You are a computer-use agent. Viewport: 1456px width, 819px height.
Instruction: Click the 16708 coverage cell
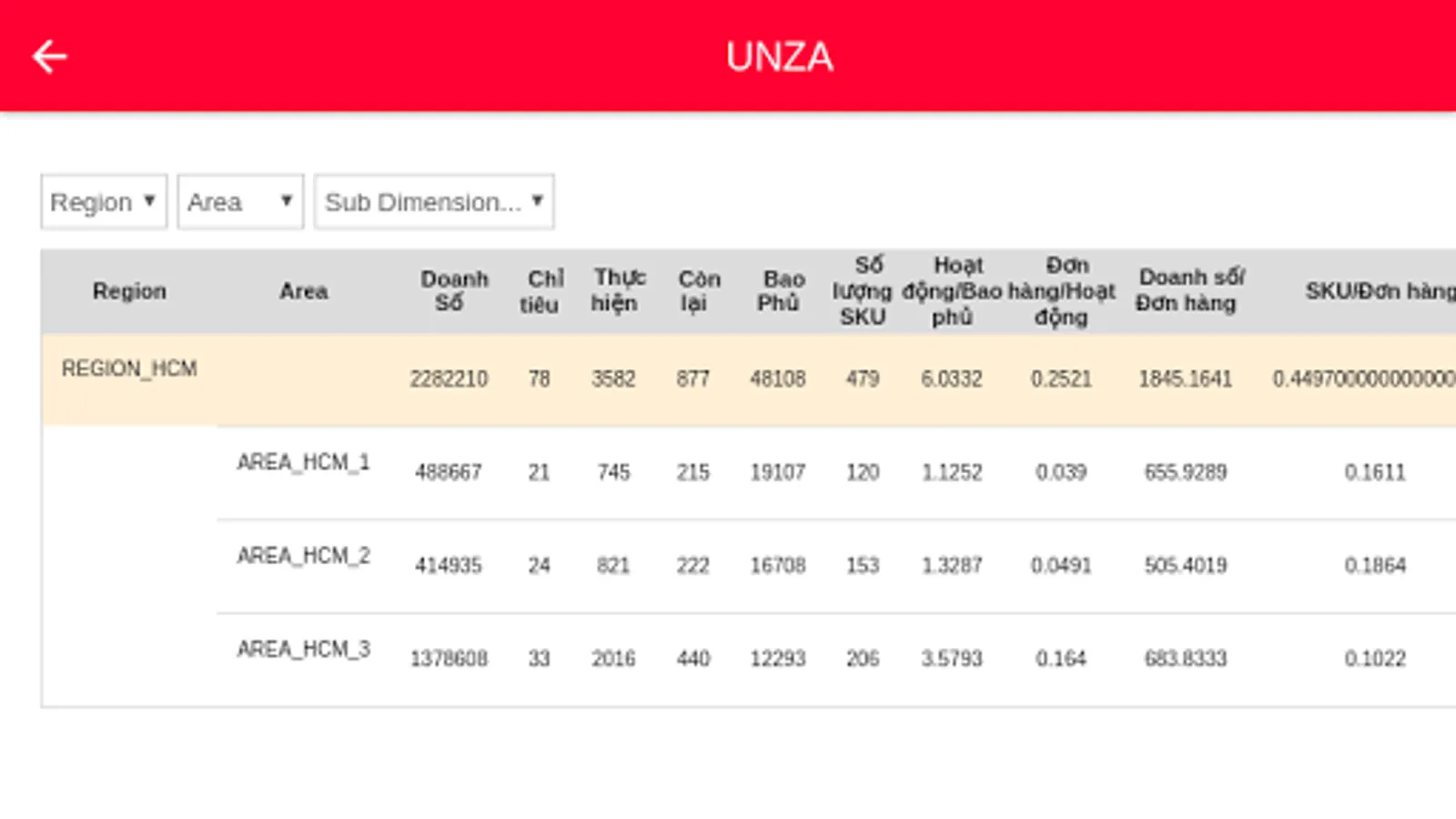click(778, 565)
